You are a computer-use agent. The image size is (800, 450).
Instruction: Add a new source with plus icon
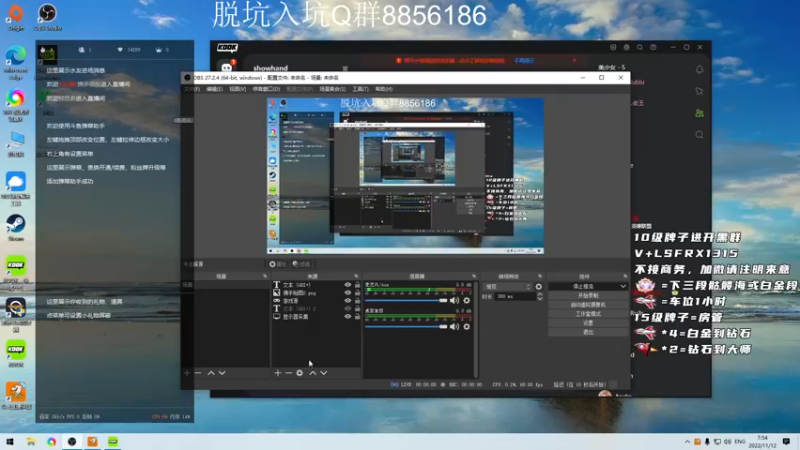click(278, 373)
